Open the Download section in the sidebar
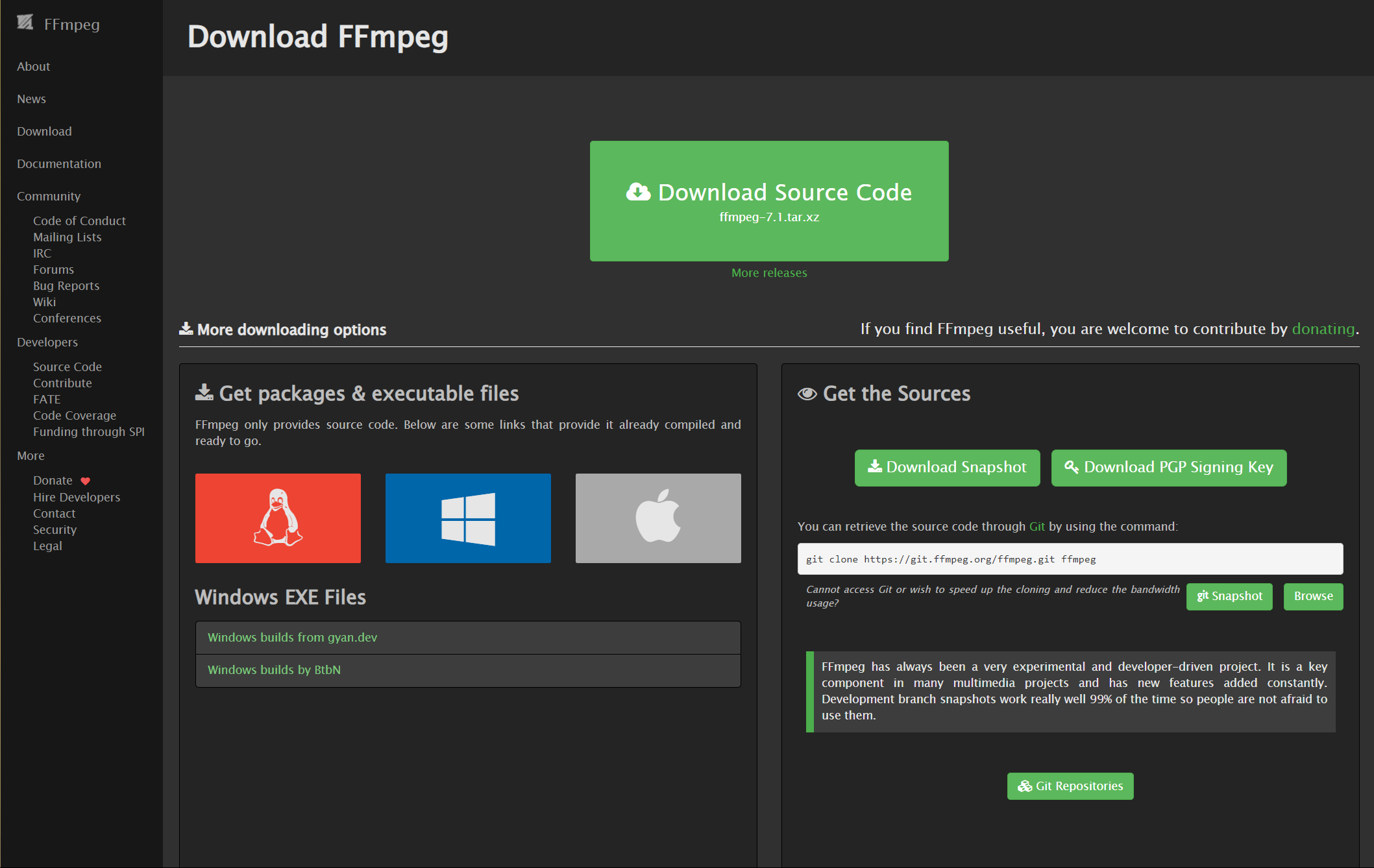Image resolution: width=1374 pixels, height=868 pixels. [x=44, y=131]
